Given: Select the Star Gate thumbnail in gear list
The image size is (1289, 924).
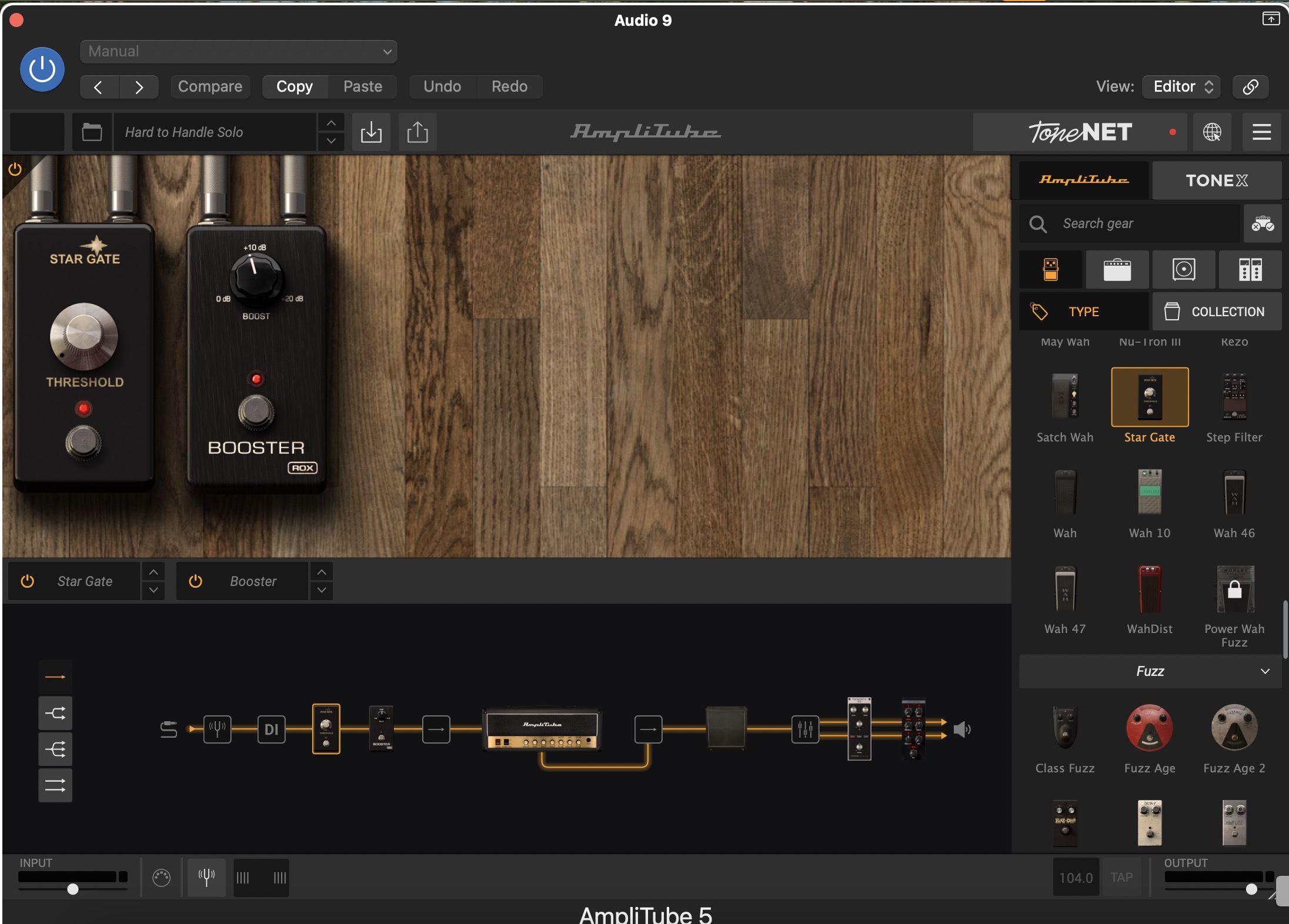Looking at the screenshot, I should pos(1150,397).
